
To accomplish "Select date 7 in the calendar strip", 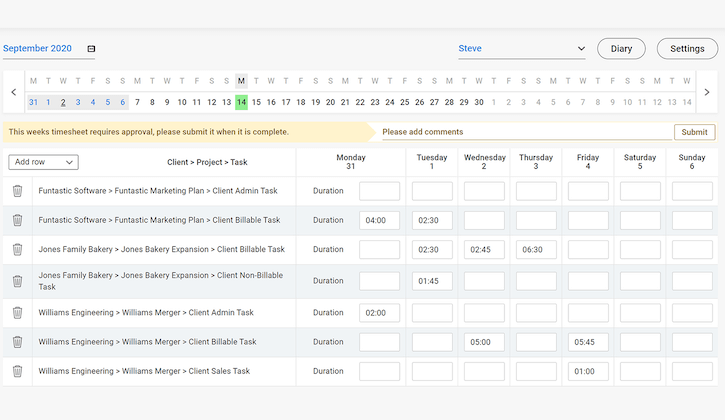I will click(137, 102).
